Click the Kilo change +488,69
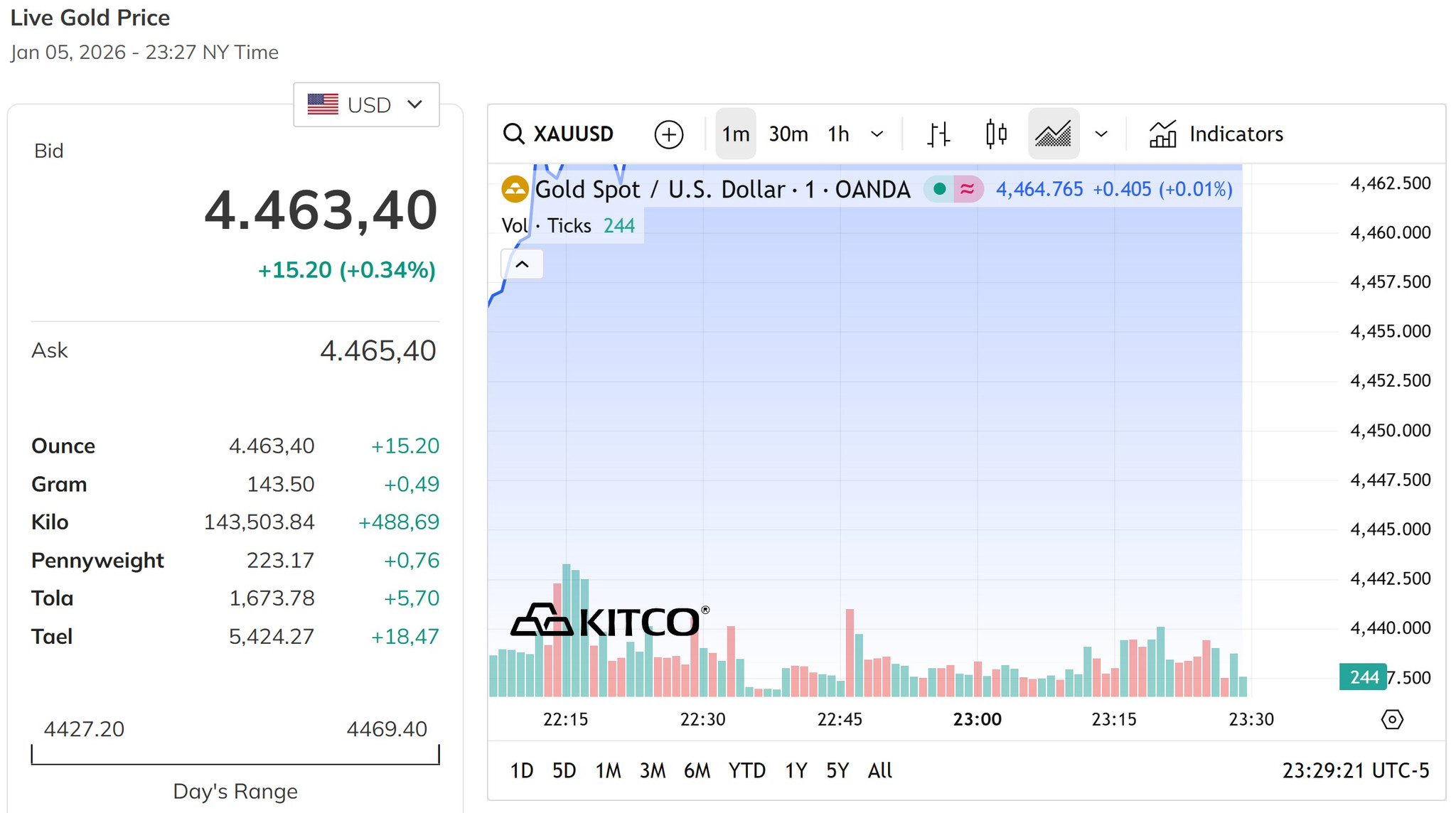Viewport: 1456px width, 813px height. tap(399, 522)
